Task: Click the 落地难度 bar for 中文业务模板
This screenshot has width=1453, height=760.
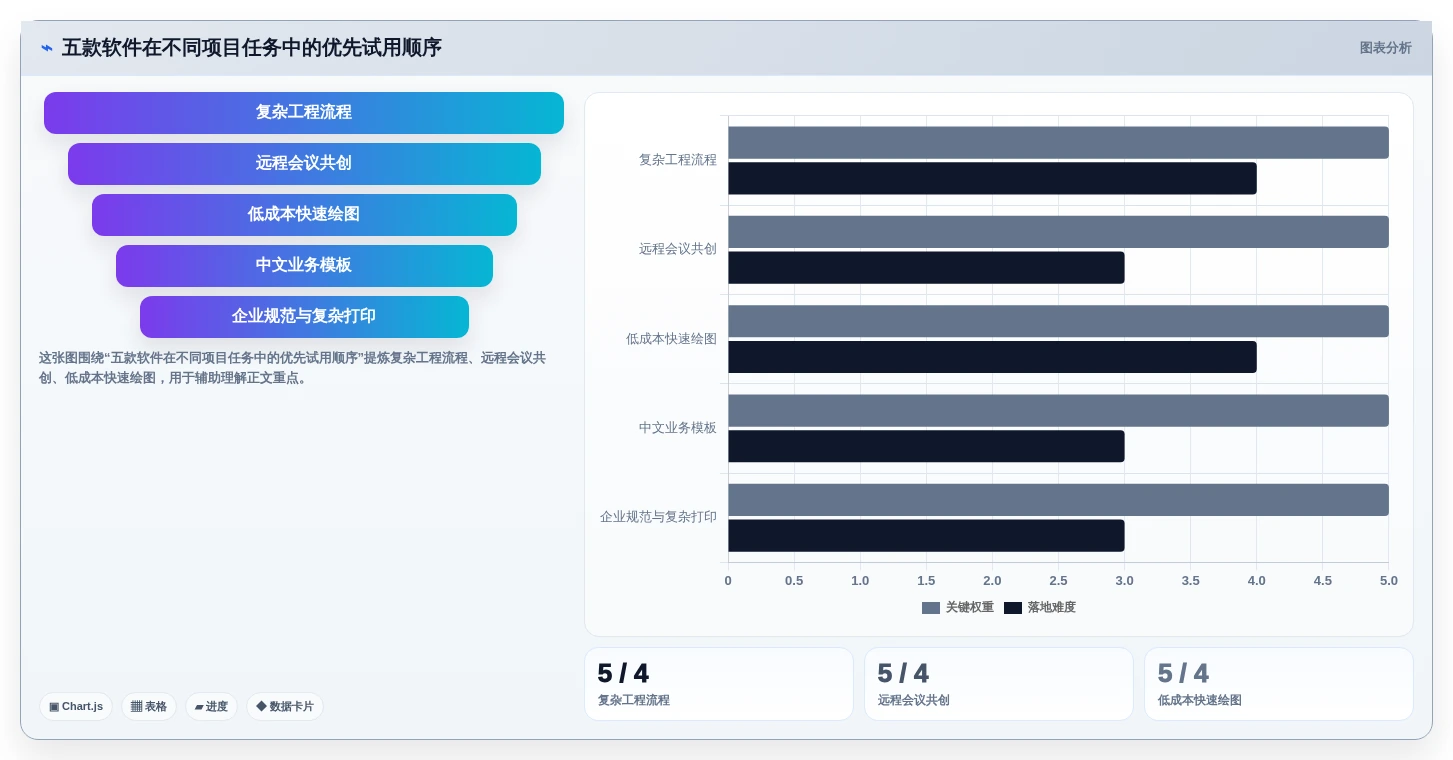Action: (926, 446)
